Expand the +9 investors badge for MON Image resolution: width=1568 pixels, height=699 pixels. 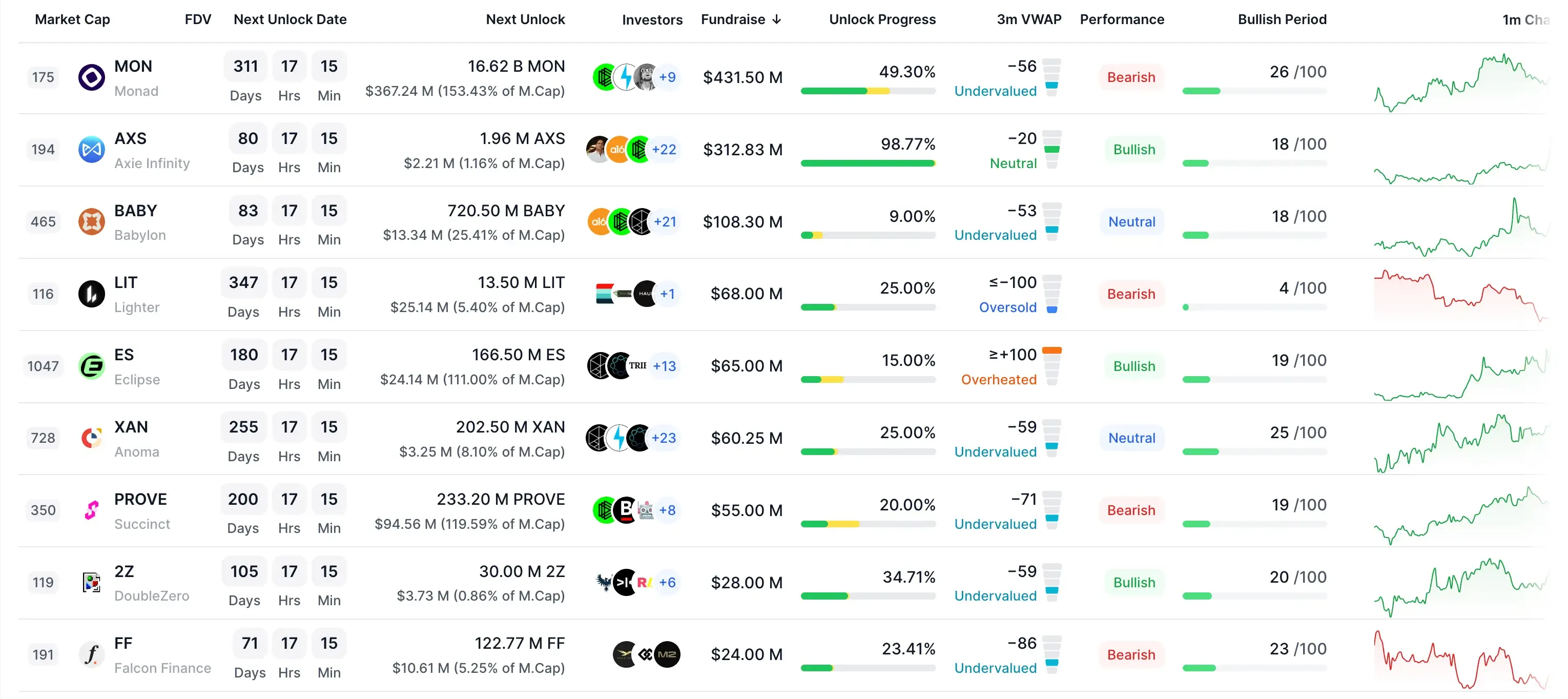(667, 77)
